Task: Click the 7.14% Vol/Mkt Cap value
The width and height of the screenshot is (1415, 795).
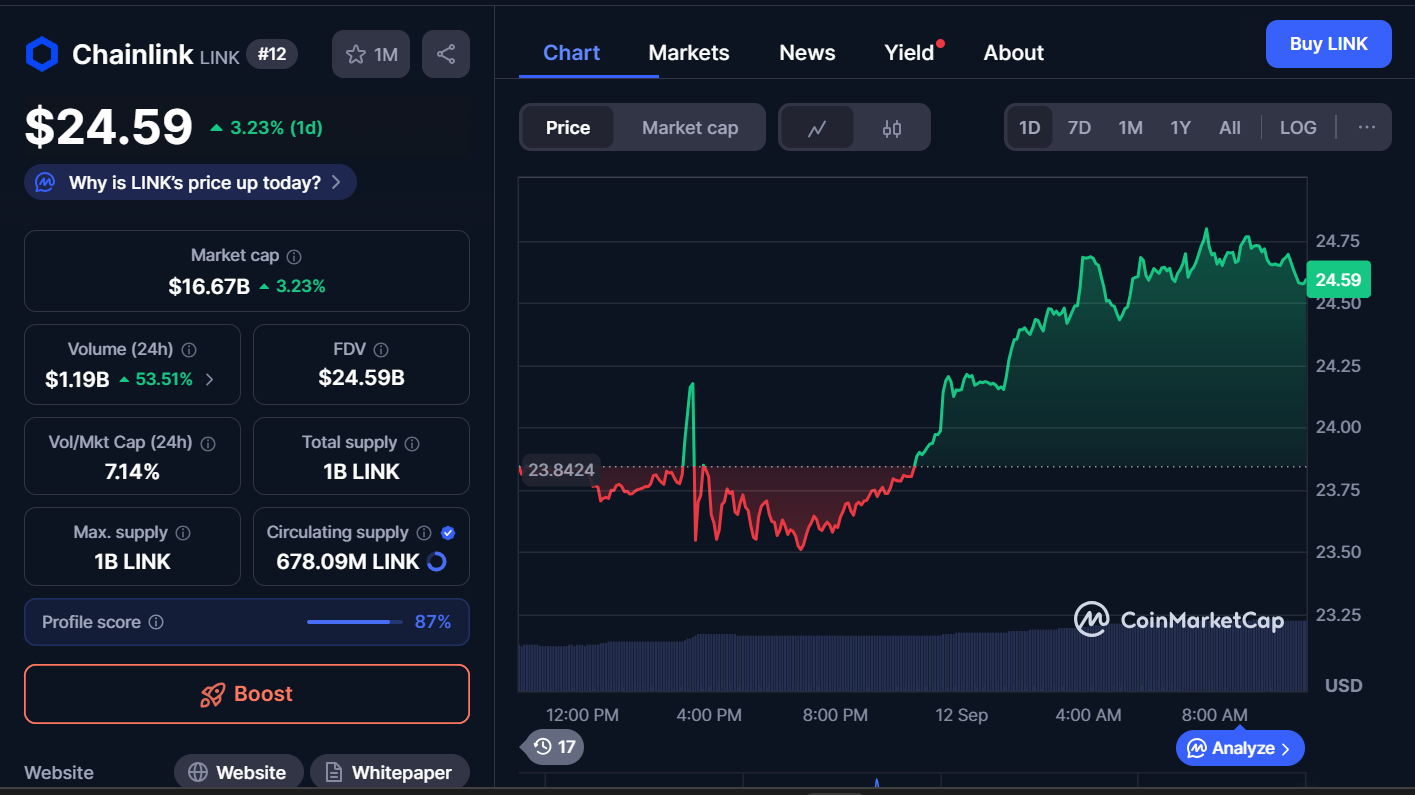Action: click(132, 472)
